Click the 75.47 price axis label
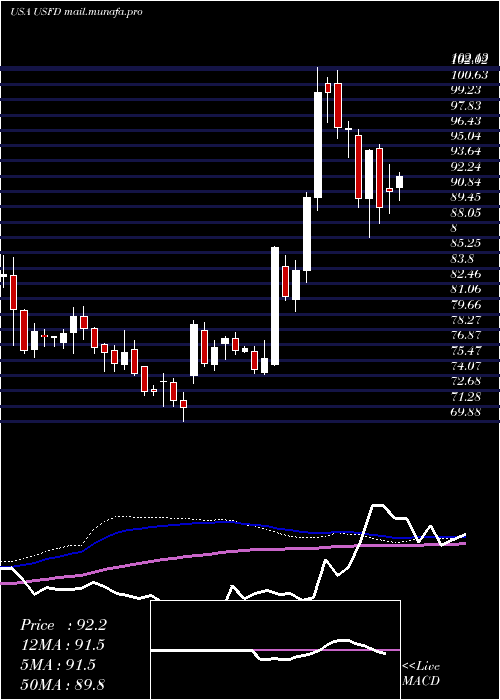 466,350
